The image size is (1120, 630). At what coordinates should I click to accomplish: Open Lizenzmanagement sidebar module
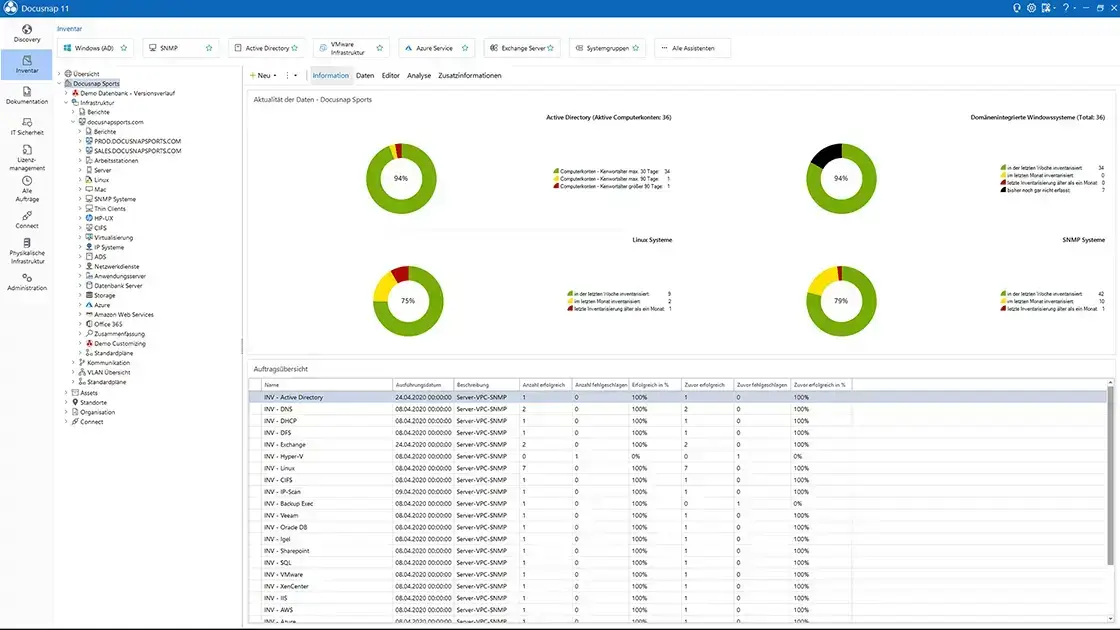click(x=26, y=158)
